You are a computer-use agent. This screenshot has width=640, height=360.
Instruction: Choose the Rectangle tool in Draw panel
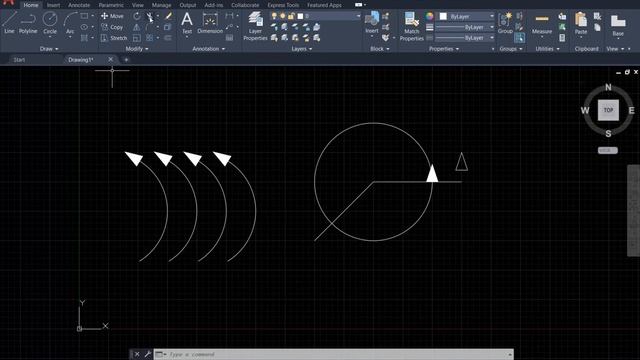(x=84, y=16)
